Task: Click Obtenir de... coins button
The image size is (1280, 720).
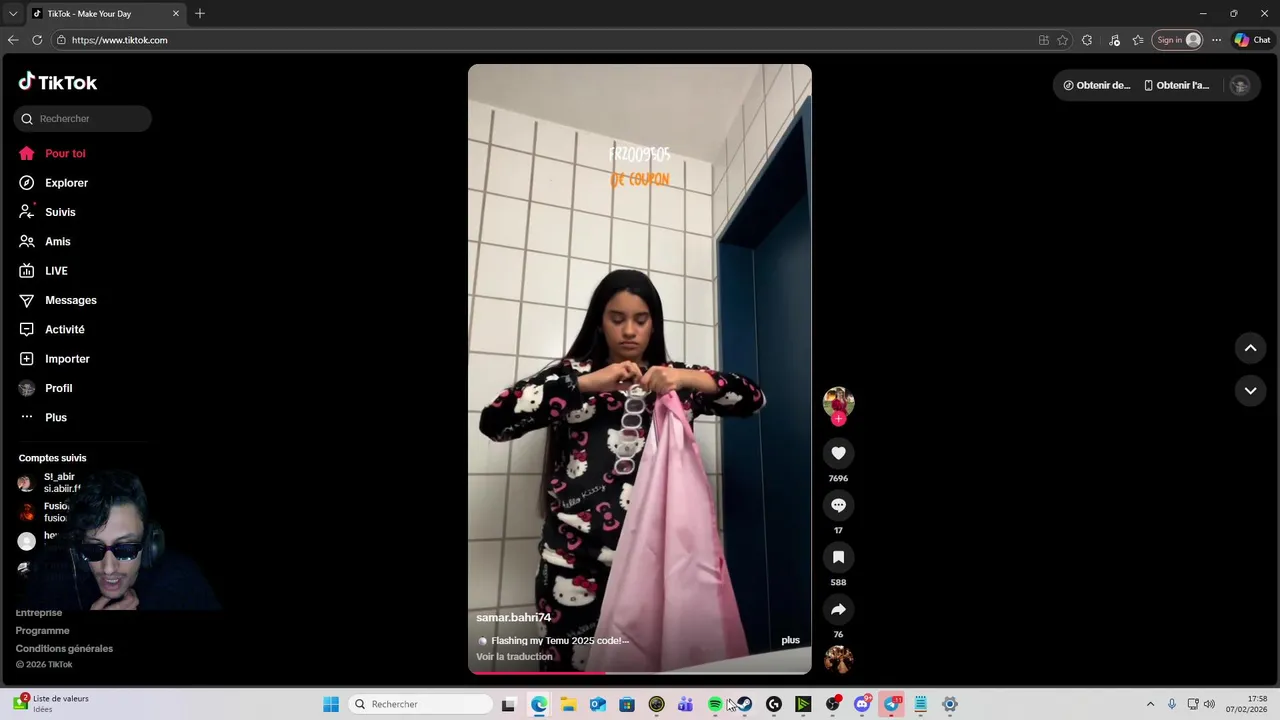Action: click(x=1097, y=85)
